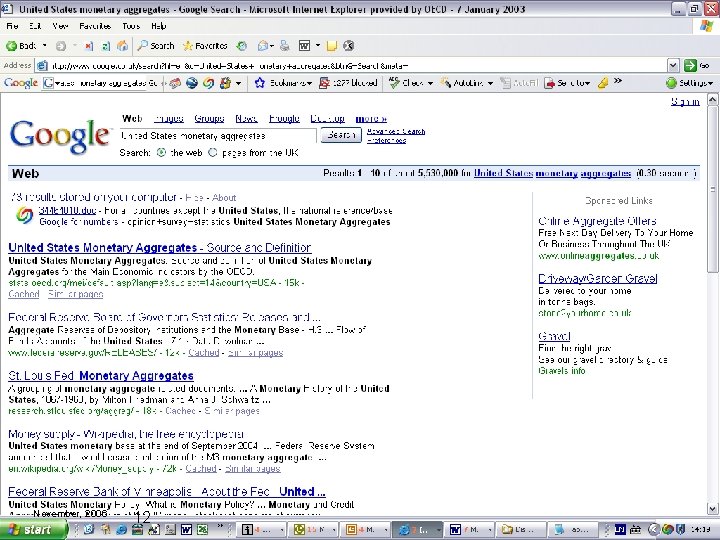The height and width of the screenshot is (540, 720).
Task: Click the Google search query input field
Action: [218, 135]
